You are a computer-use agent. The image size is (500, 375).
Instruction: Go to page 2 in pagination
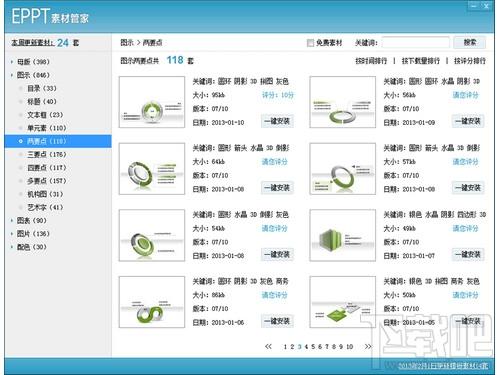292,347
